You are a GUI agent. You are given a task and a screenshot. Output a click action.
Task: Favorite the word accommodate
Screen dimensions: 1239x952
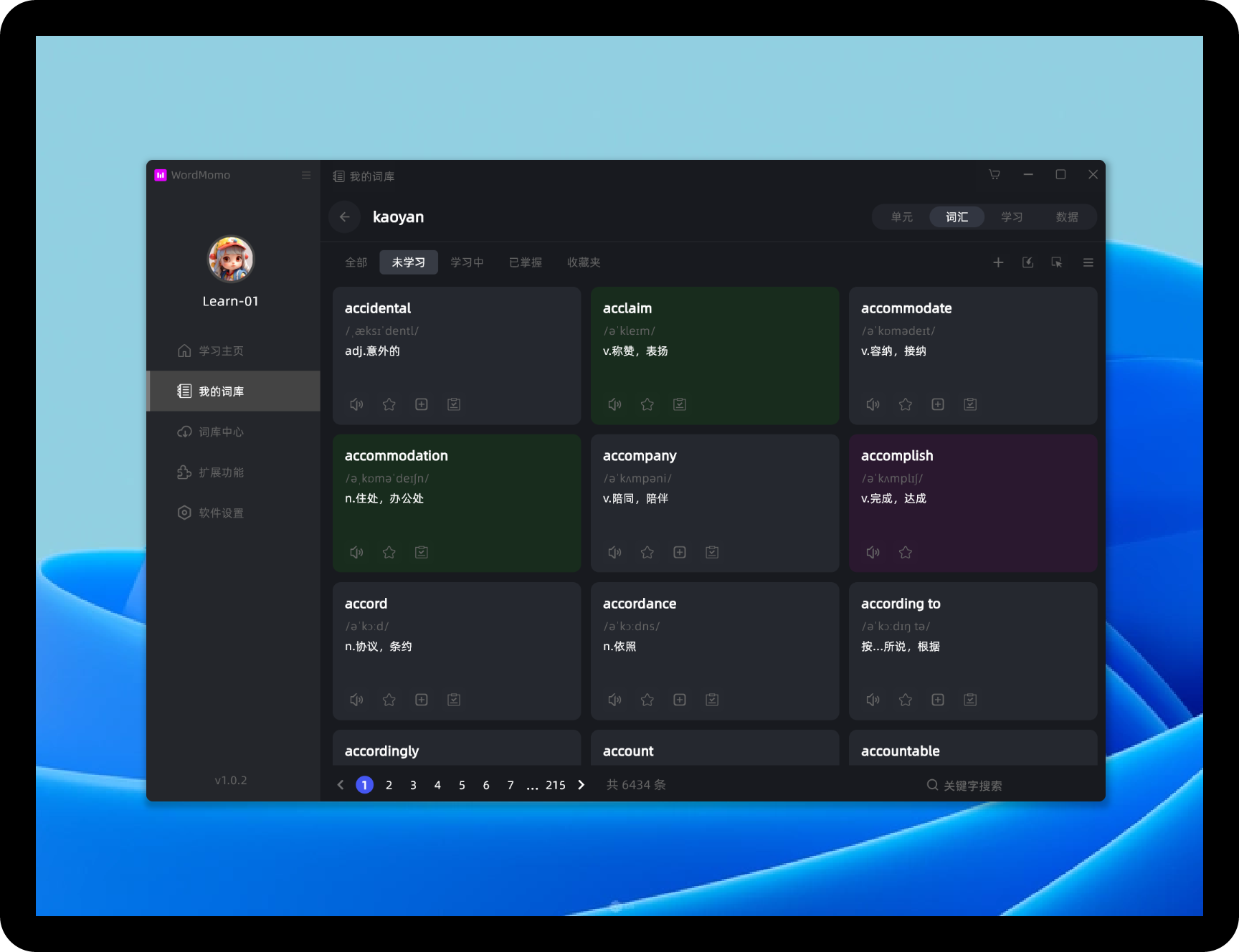click(906, 404)
